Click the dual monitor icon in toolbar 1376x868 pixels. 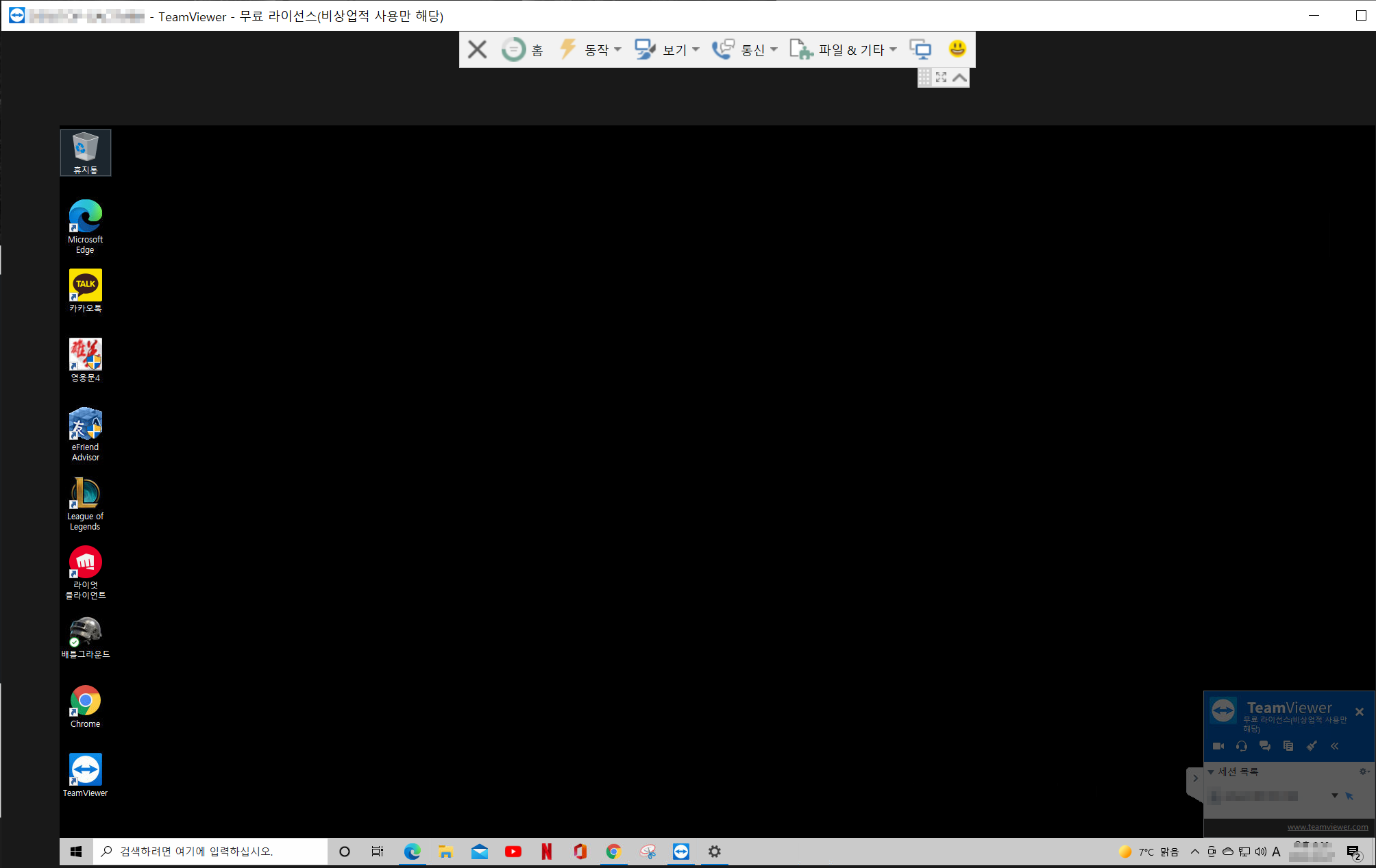[x=920, y=49]
